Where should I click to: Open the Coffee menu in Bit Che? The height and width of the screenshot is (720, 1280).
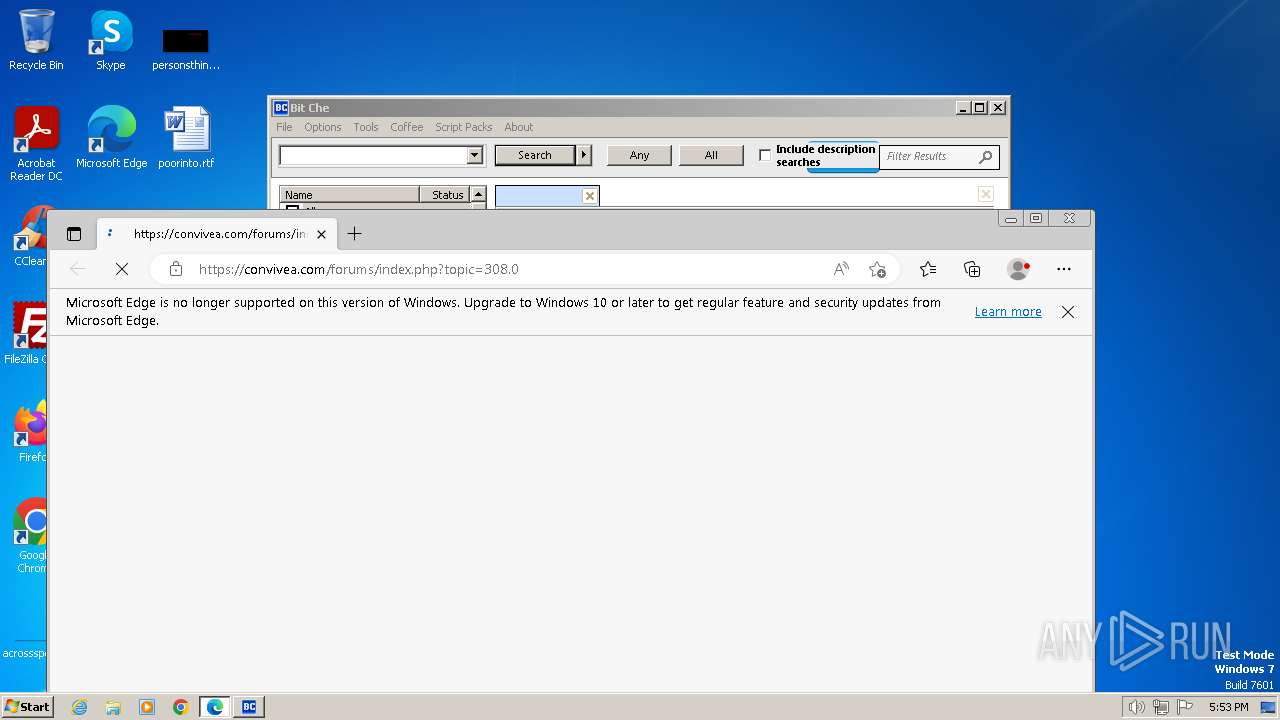407,127
